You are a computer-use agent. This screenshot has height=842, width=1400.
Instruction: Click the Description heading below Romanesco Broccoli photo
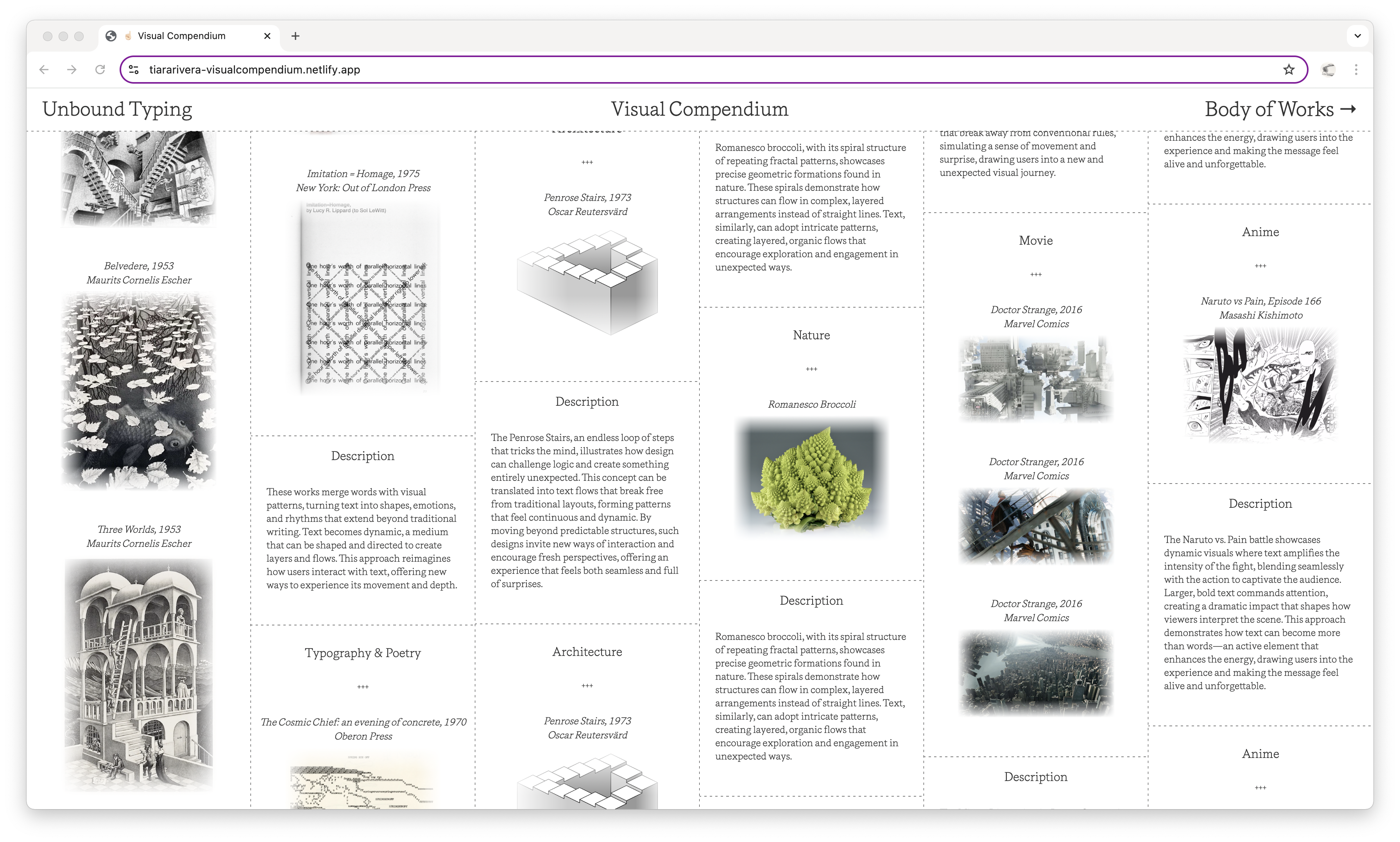(x=811, y=600)
